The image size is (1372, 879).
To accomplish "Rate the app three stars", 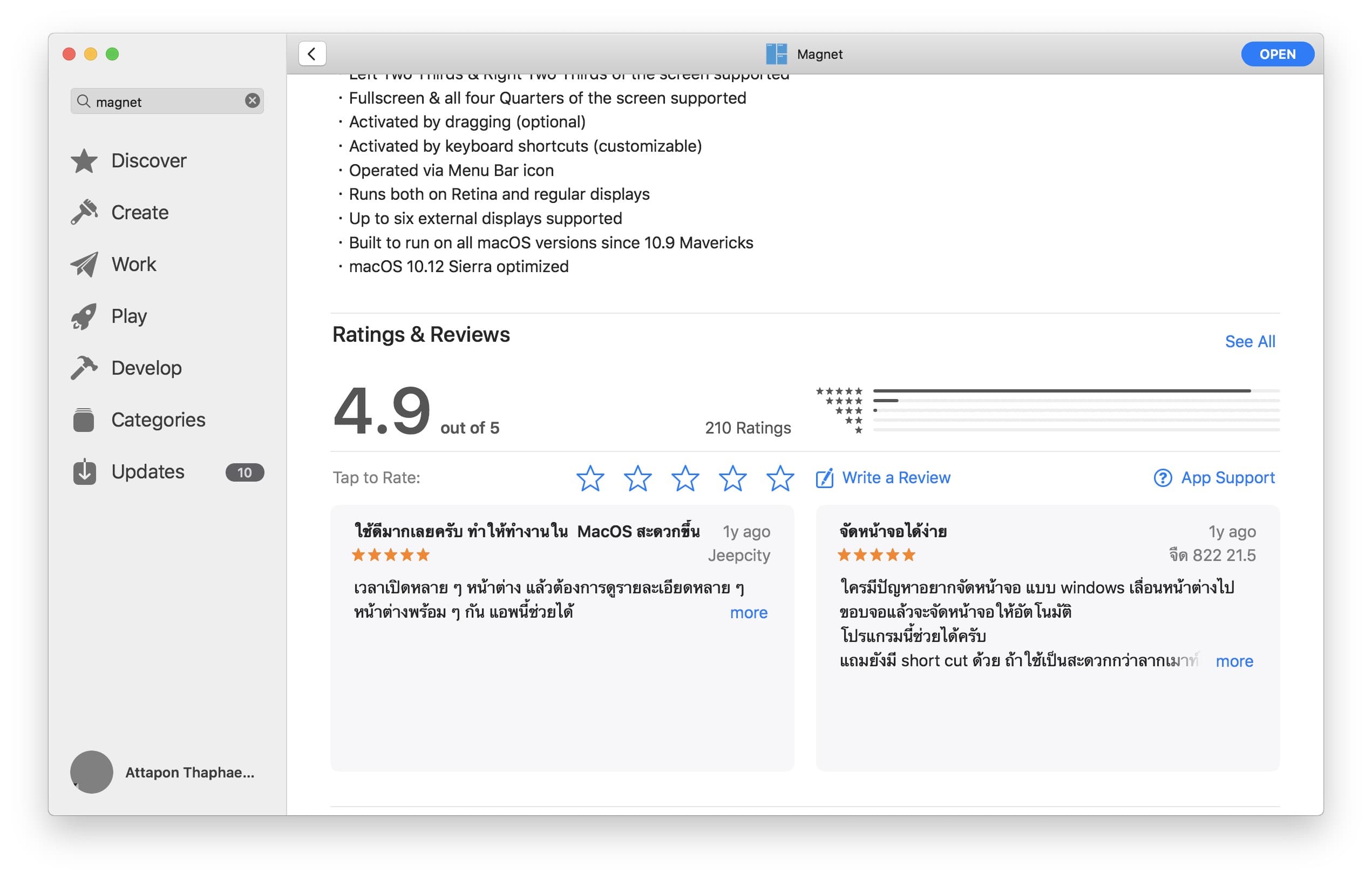I will coord(685,479).
